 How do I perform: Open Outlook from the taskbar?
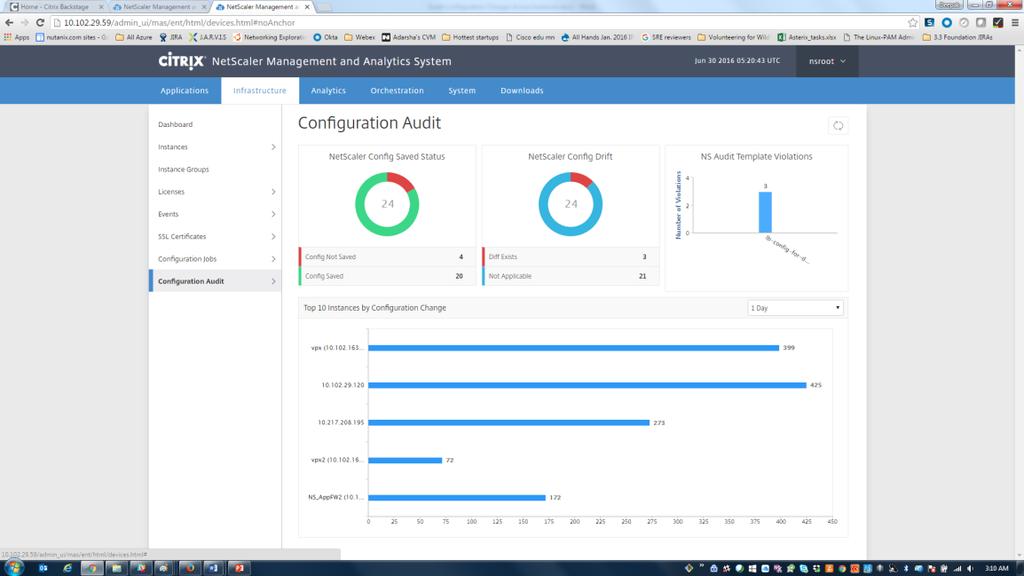tap(43, 568)
